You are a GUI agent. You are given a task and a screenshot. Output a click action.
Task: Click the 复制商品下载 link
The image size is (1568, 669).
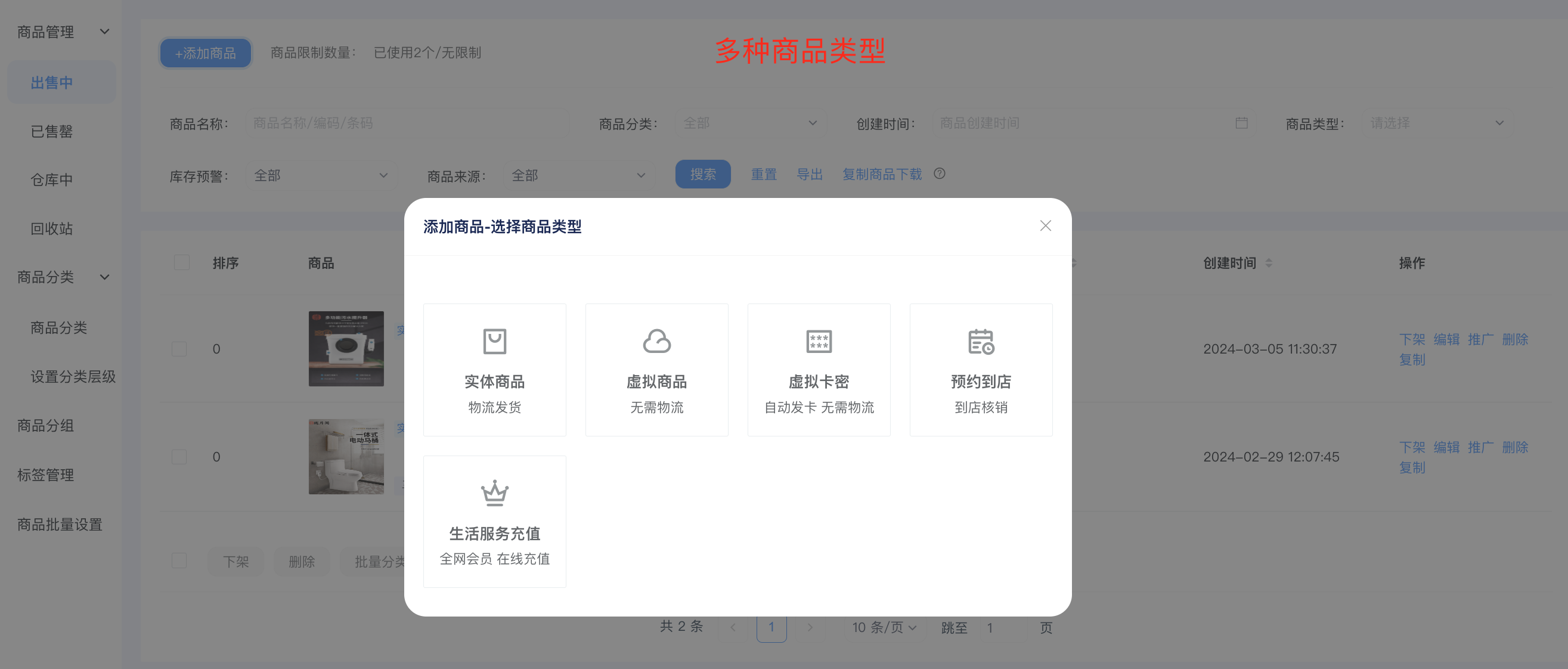coord(881,175)
